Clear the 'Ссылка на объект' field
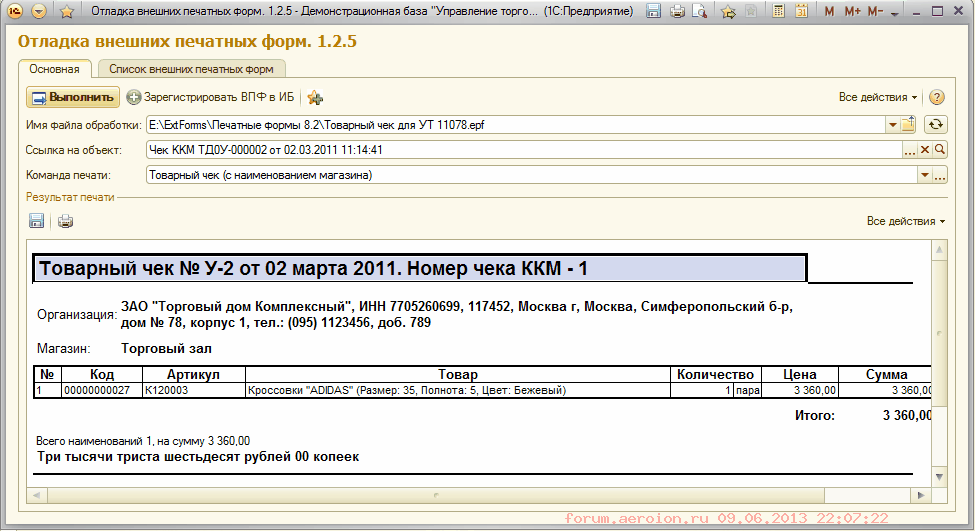 [x=925, y=150]
